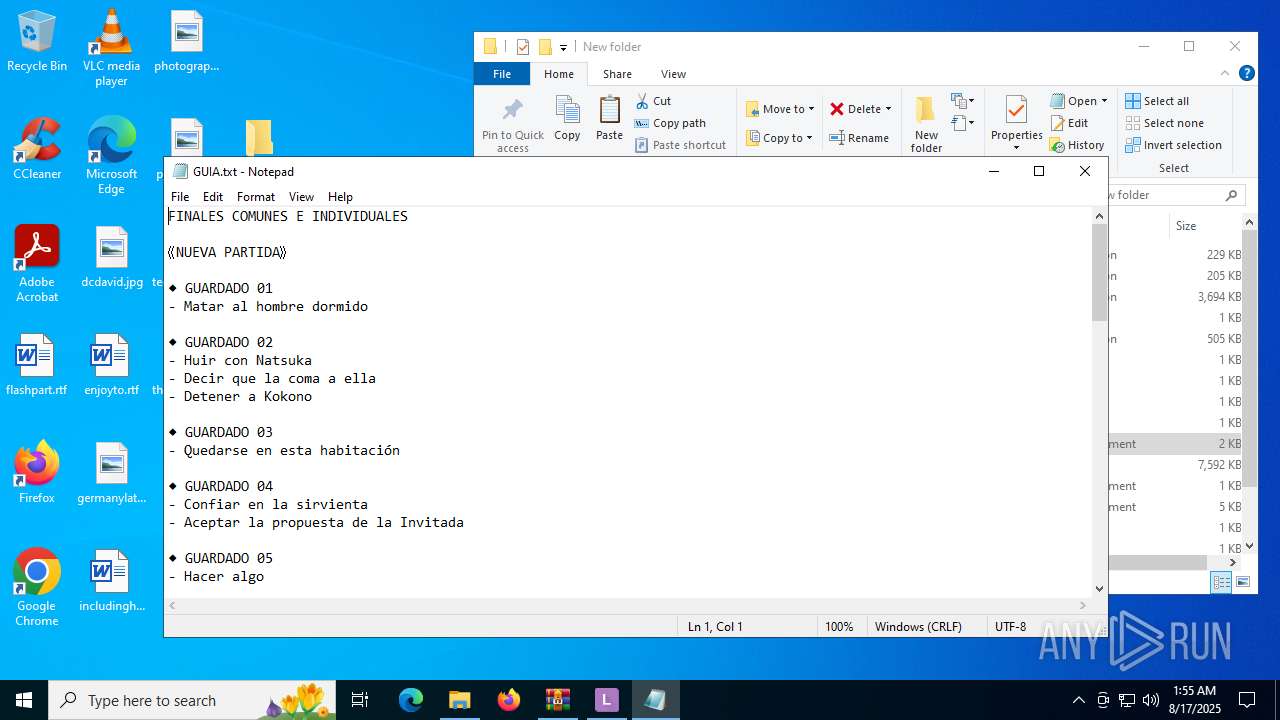Open flashpart.rtf document on desktop
Screen dimensions: 1280x720
(x=37, y=365)
